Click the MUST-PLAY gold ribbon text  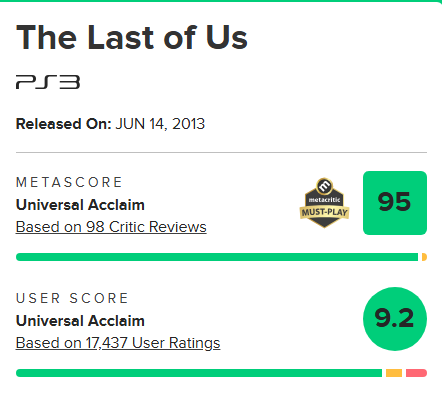coord(324,212)
